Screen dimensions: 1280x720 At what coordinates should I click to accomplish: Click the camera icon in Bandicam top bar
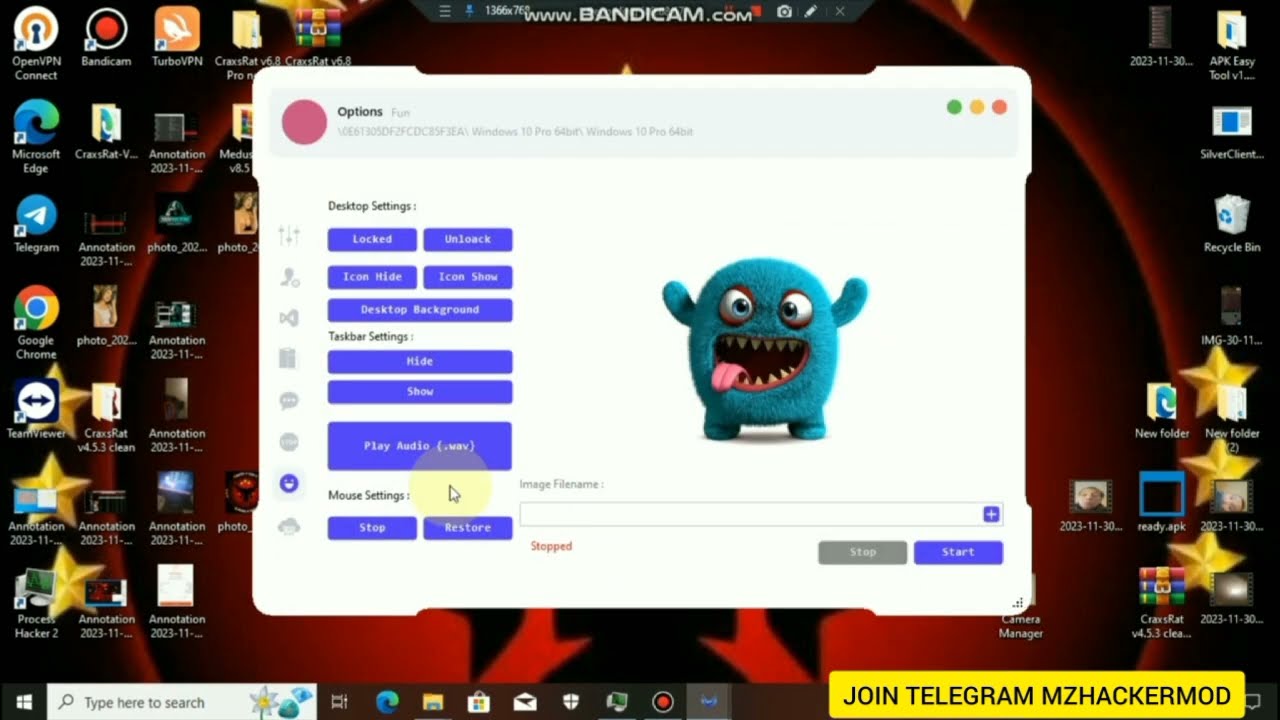[x=785, y=11]
